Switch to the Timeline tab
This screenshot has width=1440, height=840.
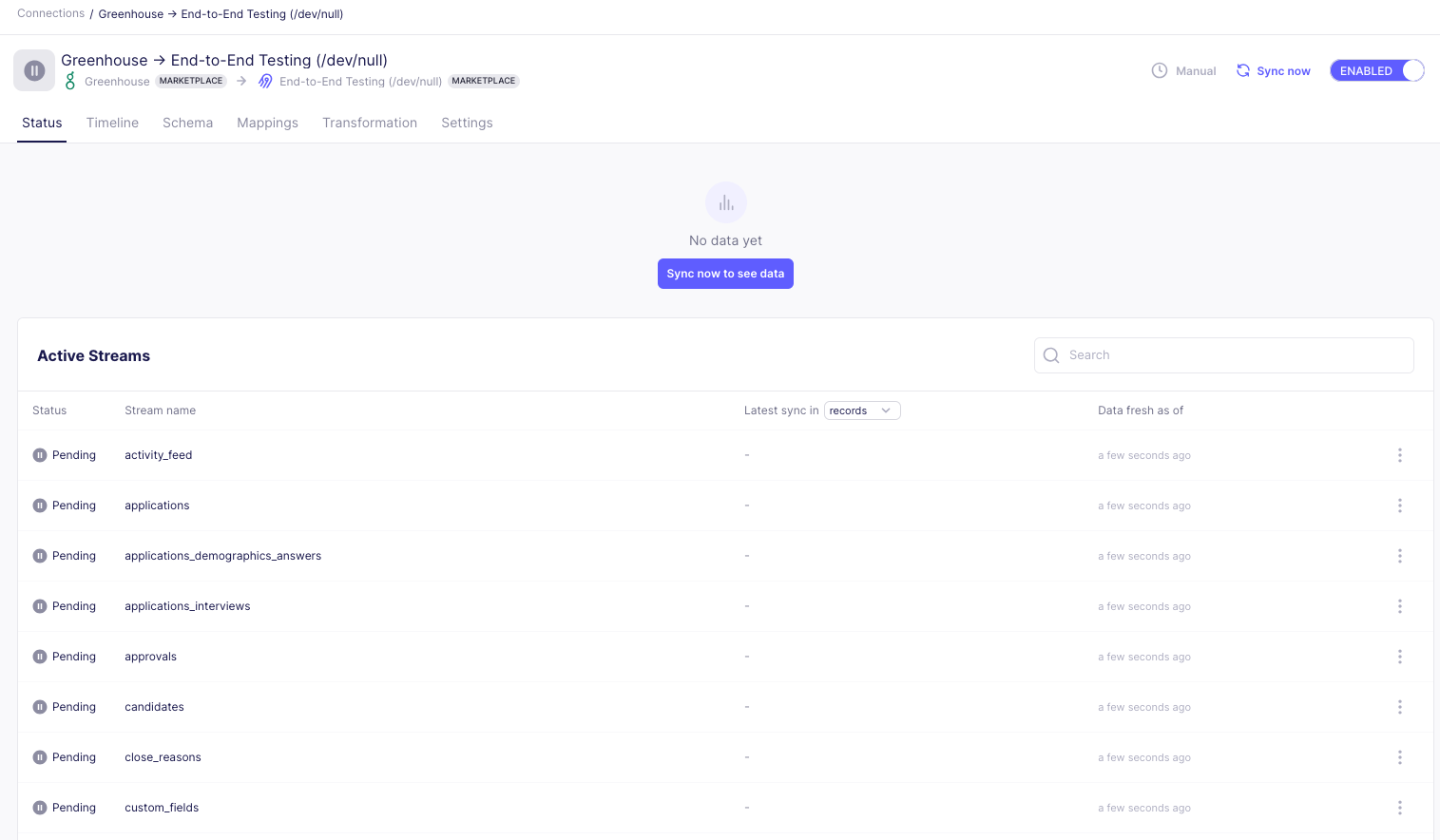(112, 123)
